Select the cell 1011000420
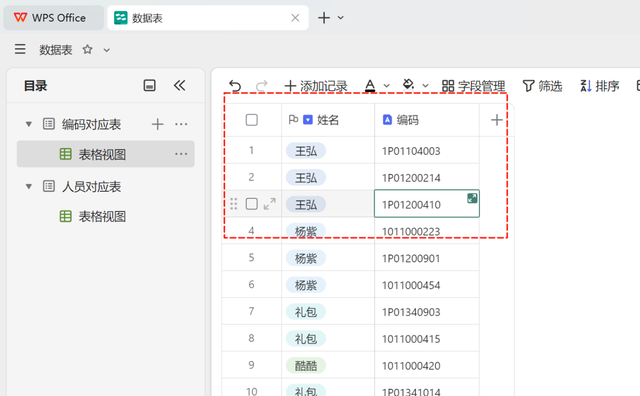 (427, 365)
